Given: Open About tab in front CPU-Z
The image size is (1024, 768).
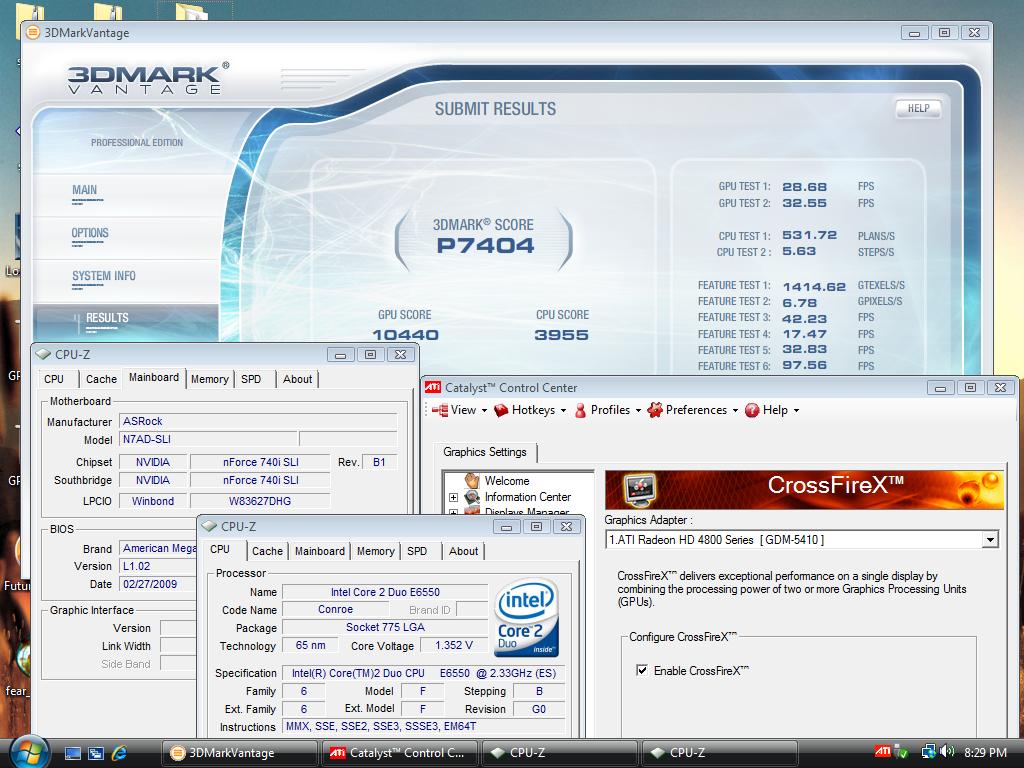Looking at the screenshot, I should pyautogui.click(x=463, y=551).
